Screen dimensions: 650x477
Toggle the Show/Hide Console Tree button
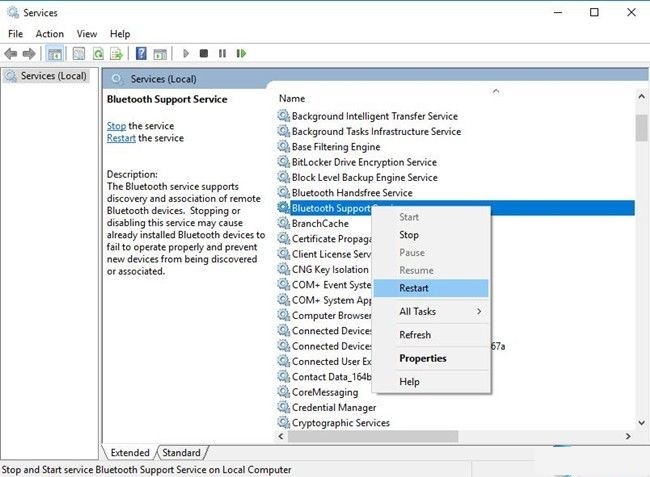click(56, 53)
